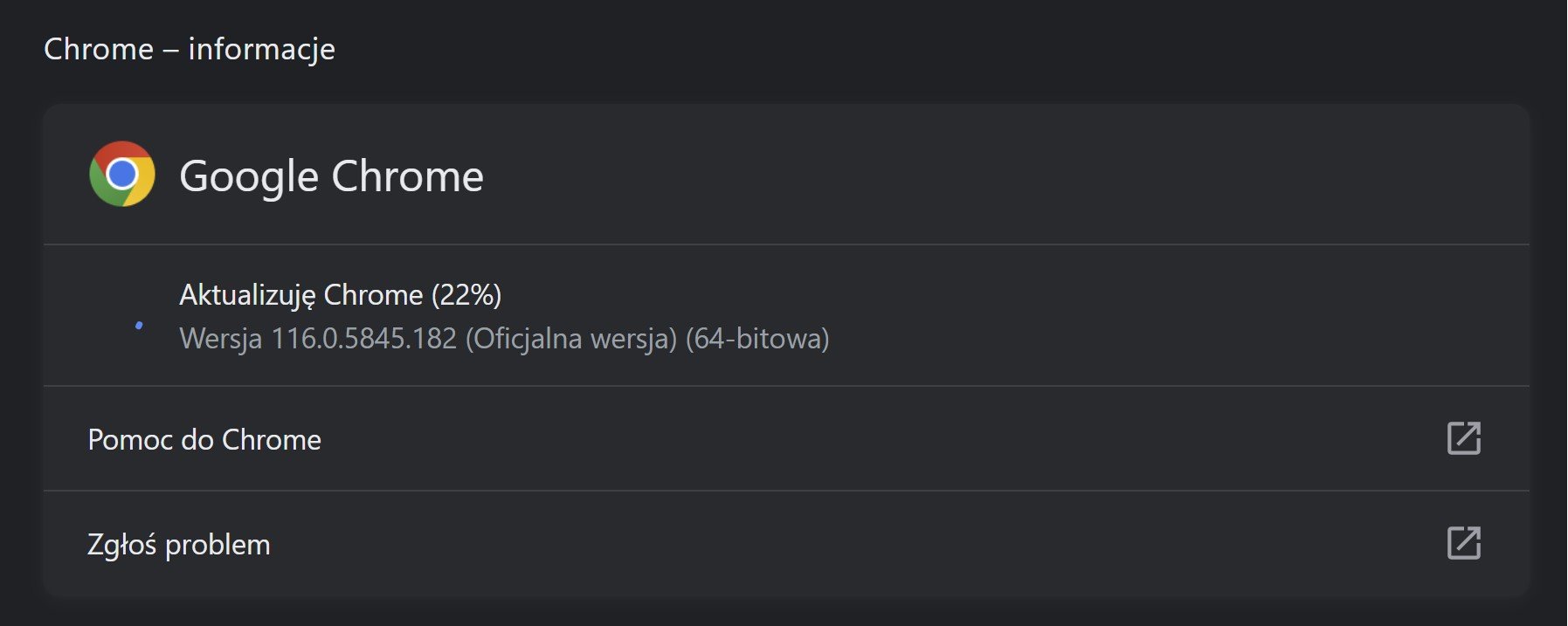Click empty middle area of Pomoc do Chrome row
The image size is (1568, 626).
tap(874, 438)
